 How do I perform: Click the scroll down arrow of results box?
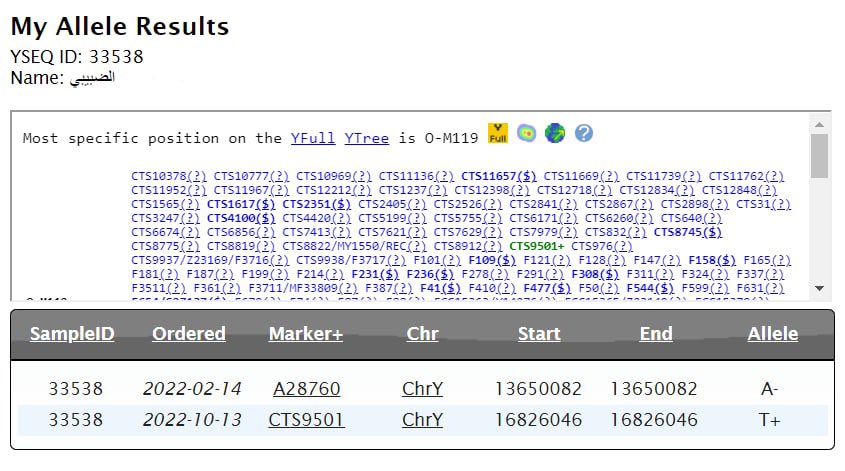pos(819,288)
